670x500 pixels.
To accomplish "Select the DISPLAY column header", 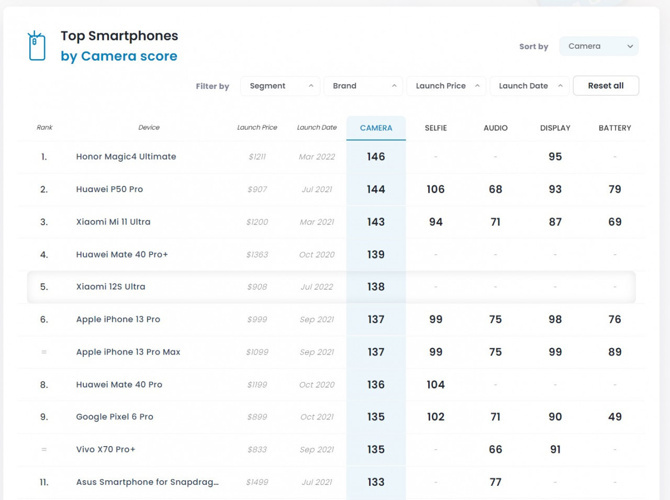I will 555,128.
